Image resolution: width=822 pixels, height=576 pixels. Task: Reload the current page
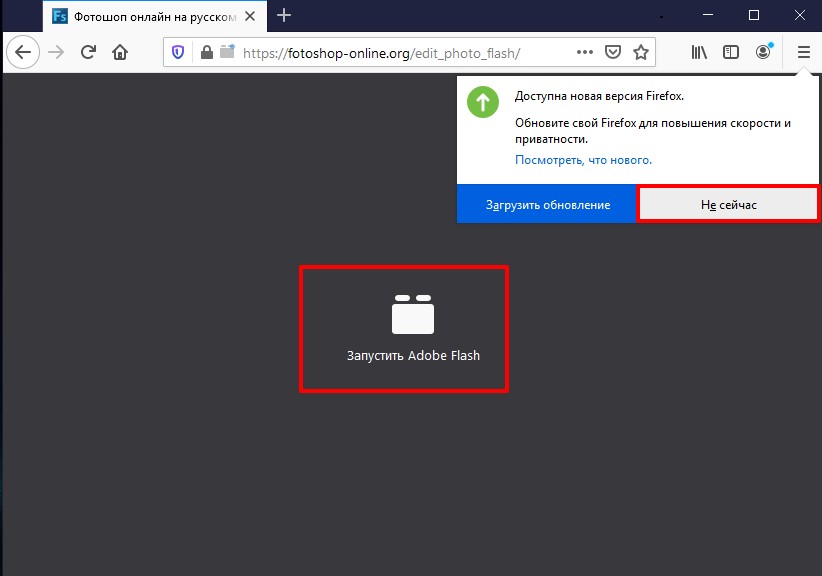coord(88,52)
